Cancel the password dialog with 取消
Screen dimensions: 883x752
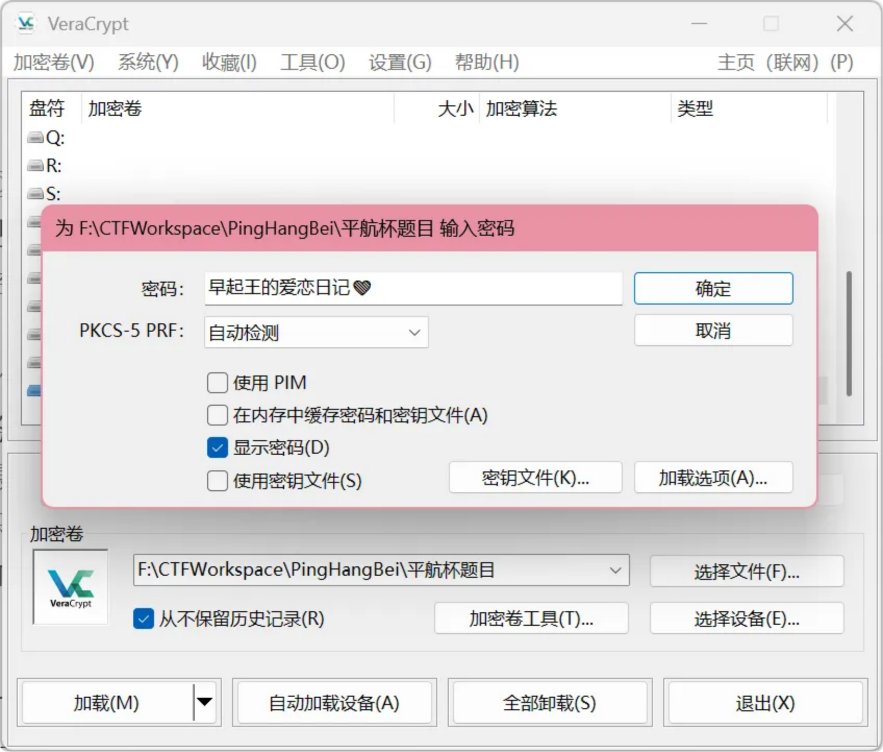(x=713, y=330)
